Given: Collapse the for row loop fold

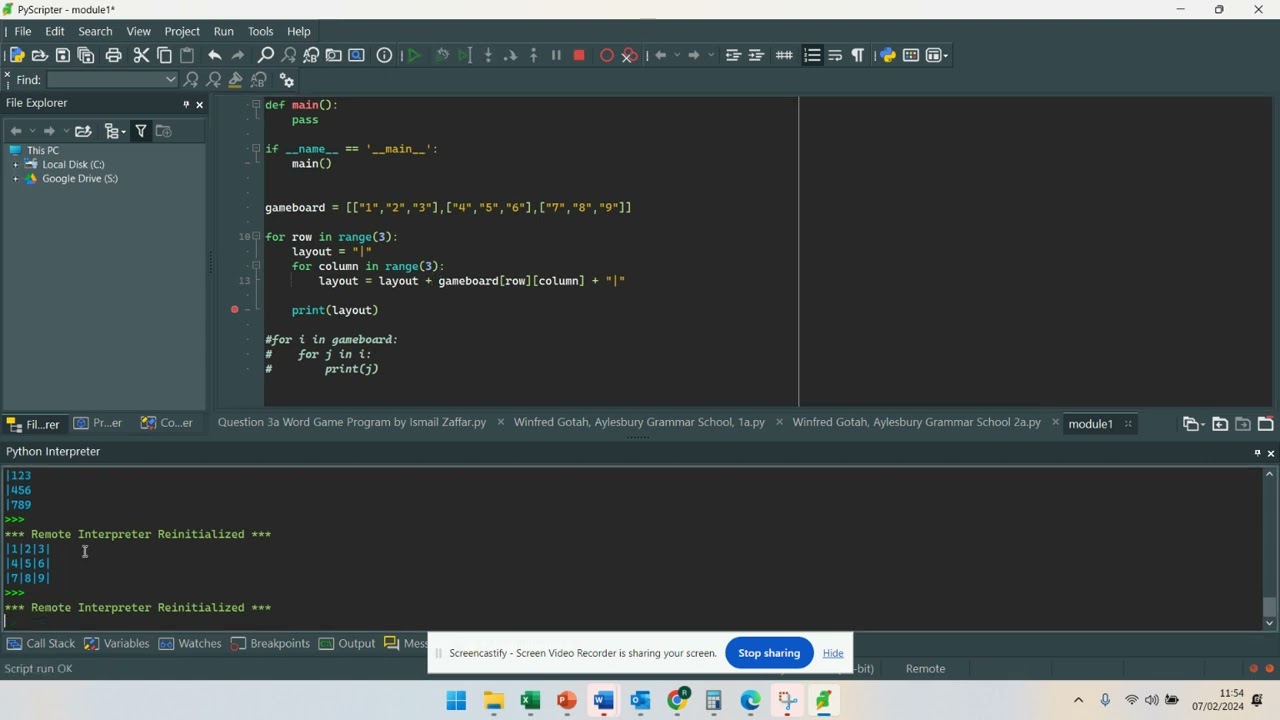Looking at the screenshot, I should click(256, 237).
